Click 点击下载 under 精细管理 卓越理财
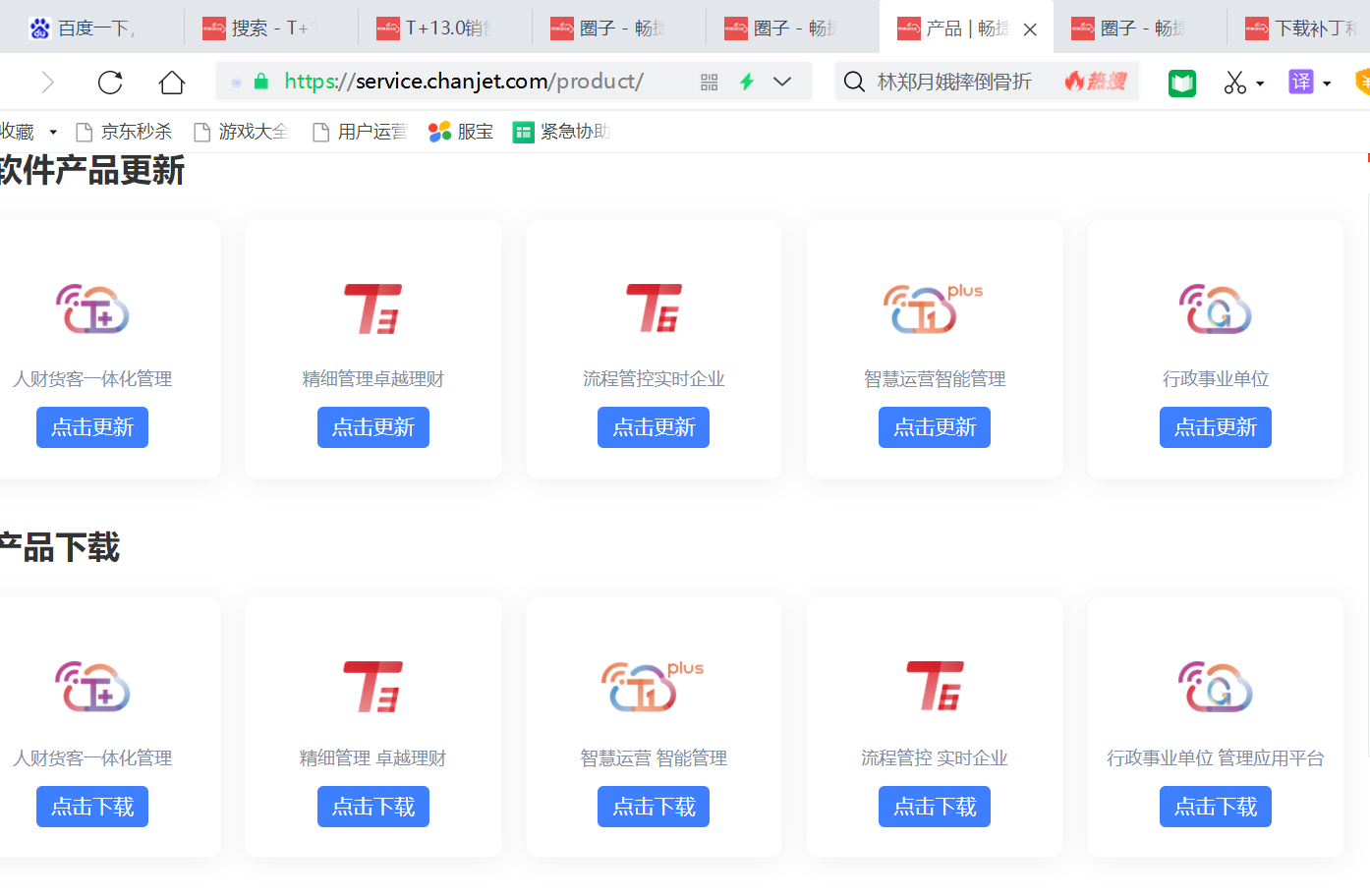Viewport: 1370px width, 896px height. point(373,807)
